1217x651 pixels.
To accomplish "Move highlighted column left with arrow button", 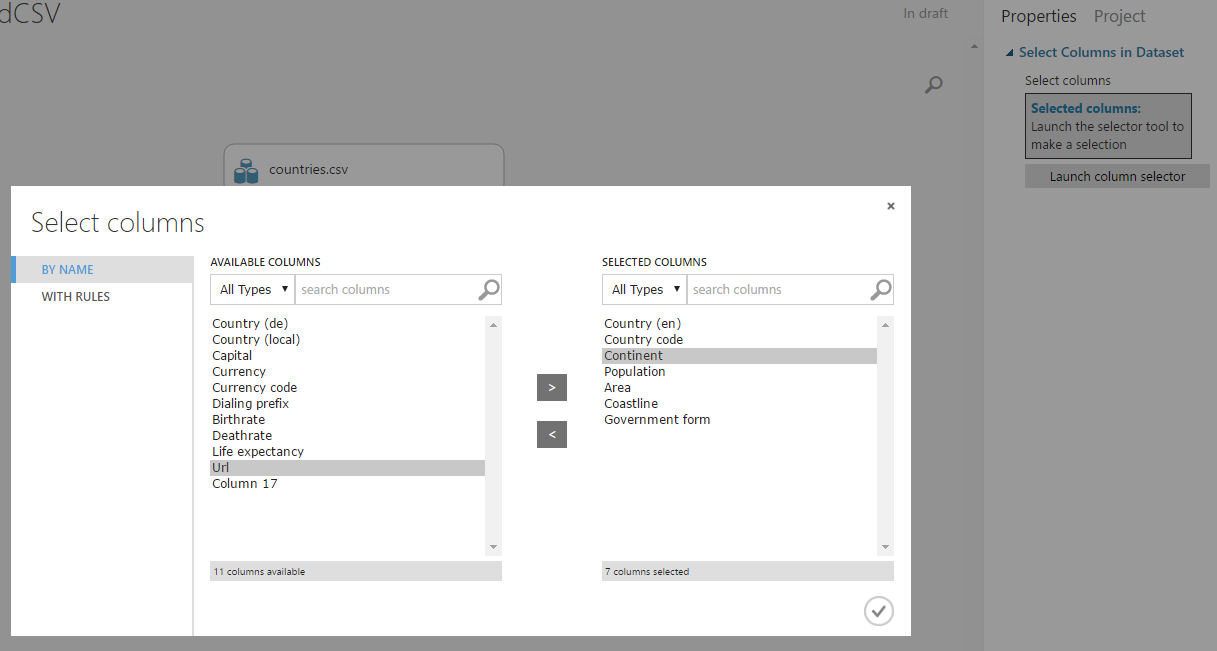I will click(551, 434).
